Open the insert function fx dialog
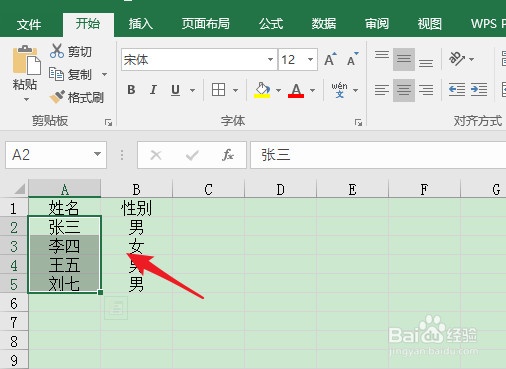The width and height of the screenshot is (506, 369). 228,155
